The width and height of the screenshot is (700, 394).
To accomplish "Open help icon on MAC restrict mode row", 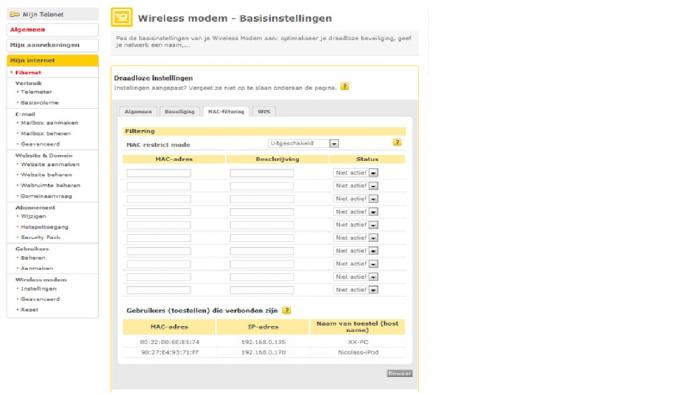I will (397, 143).
